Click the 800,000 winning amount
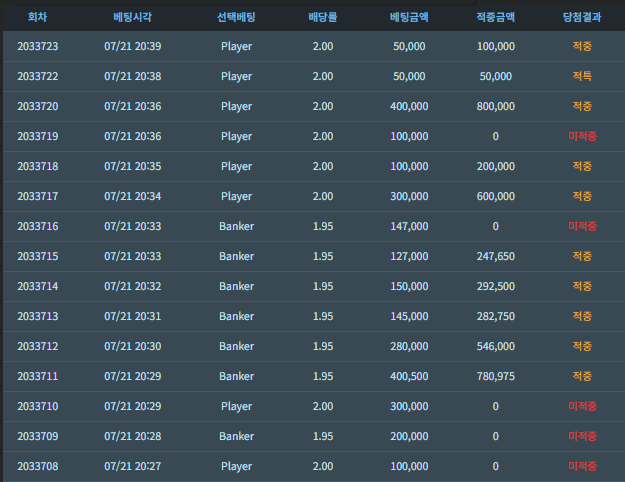Viewport: 625px width, 482px height. [x=495, y=106]
